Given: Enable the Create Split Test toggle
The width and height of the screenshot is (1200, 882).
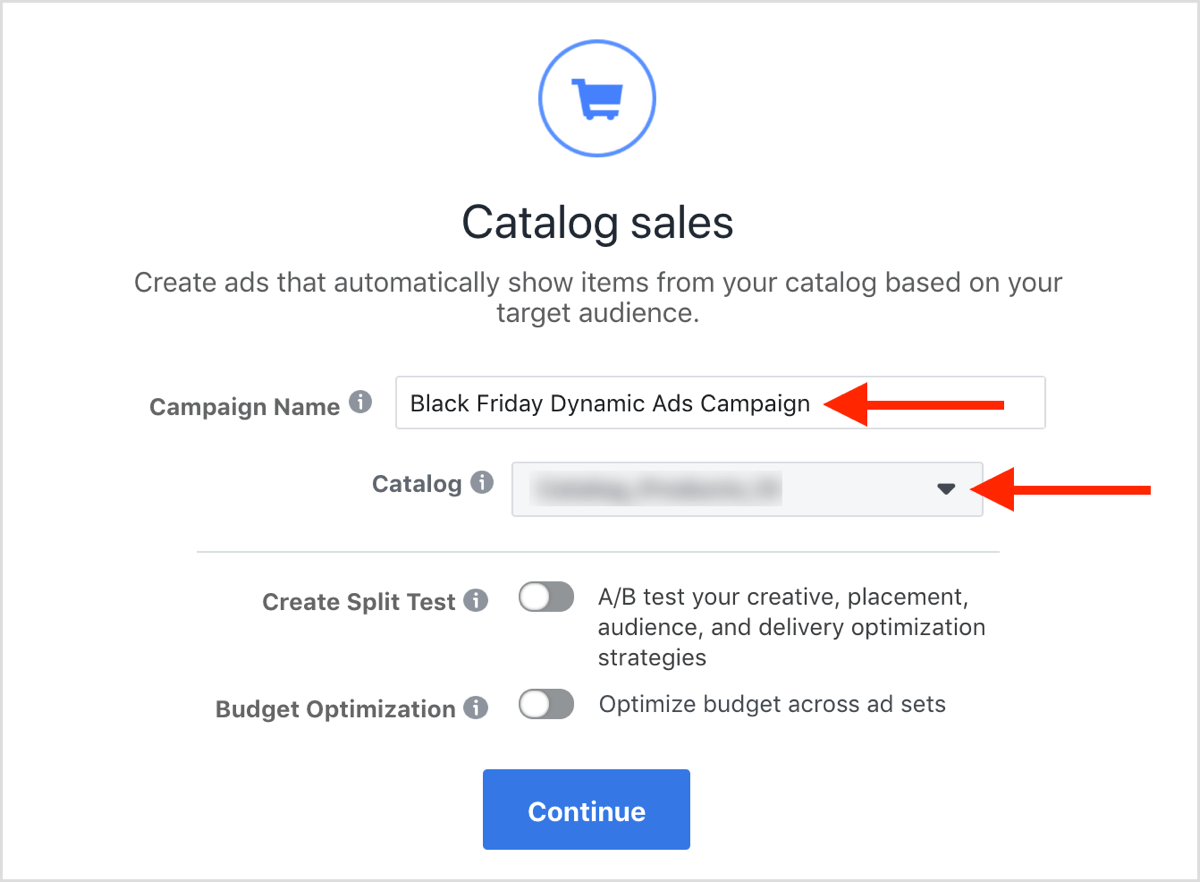Looking at the screenshot, I should pyautogui.click(x=545, y=596).
